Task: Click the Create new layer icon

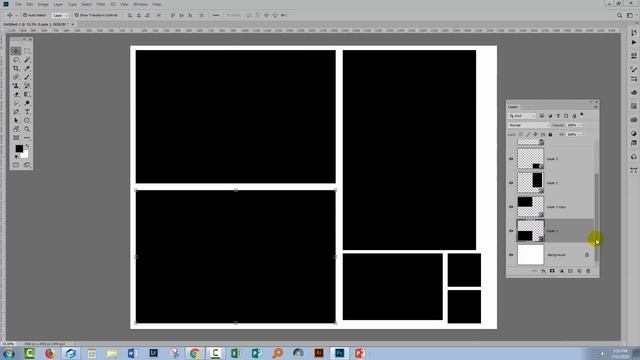Action: (579, 271)
